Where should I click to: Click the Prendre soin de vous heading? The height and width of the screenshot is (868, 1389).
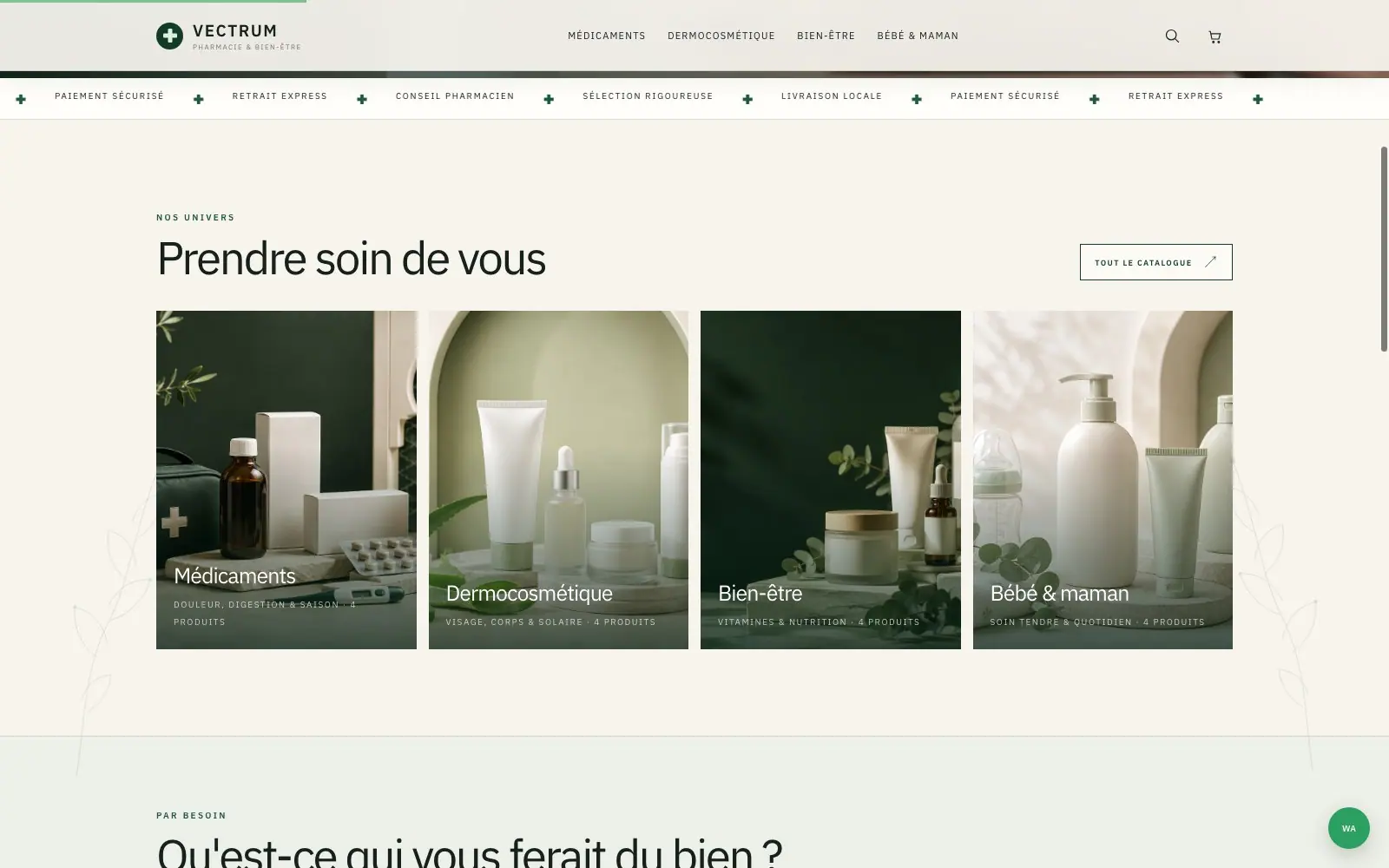351,259
